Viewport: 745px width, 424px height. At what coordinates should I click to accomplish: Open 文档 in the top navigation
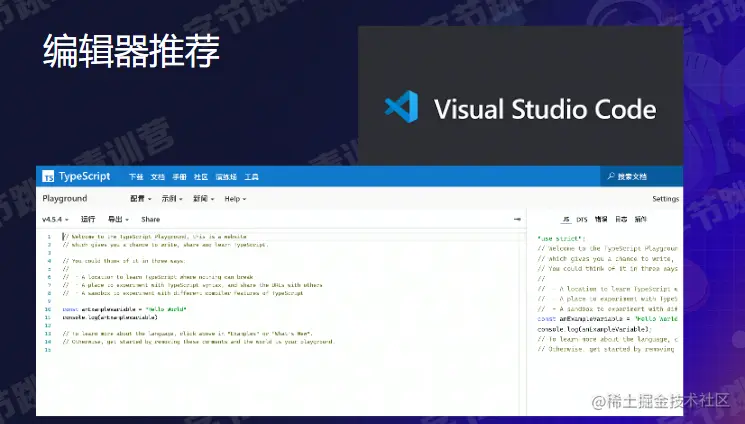click(157, 177)
